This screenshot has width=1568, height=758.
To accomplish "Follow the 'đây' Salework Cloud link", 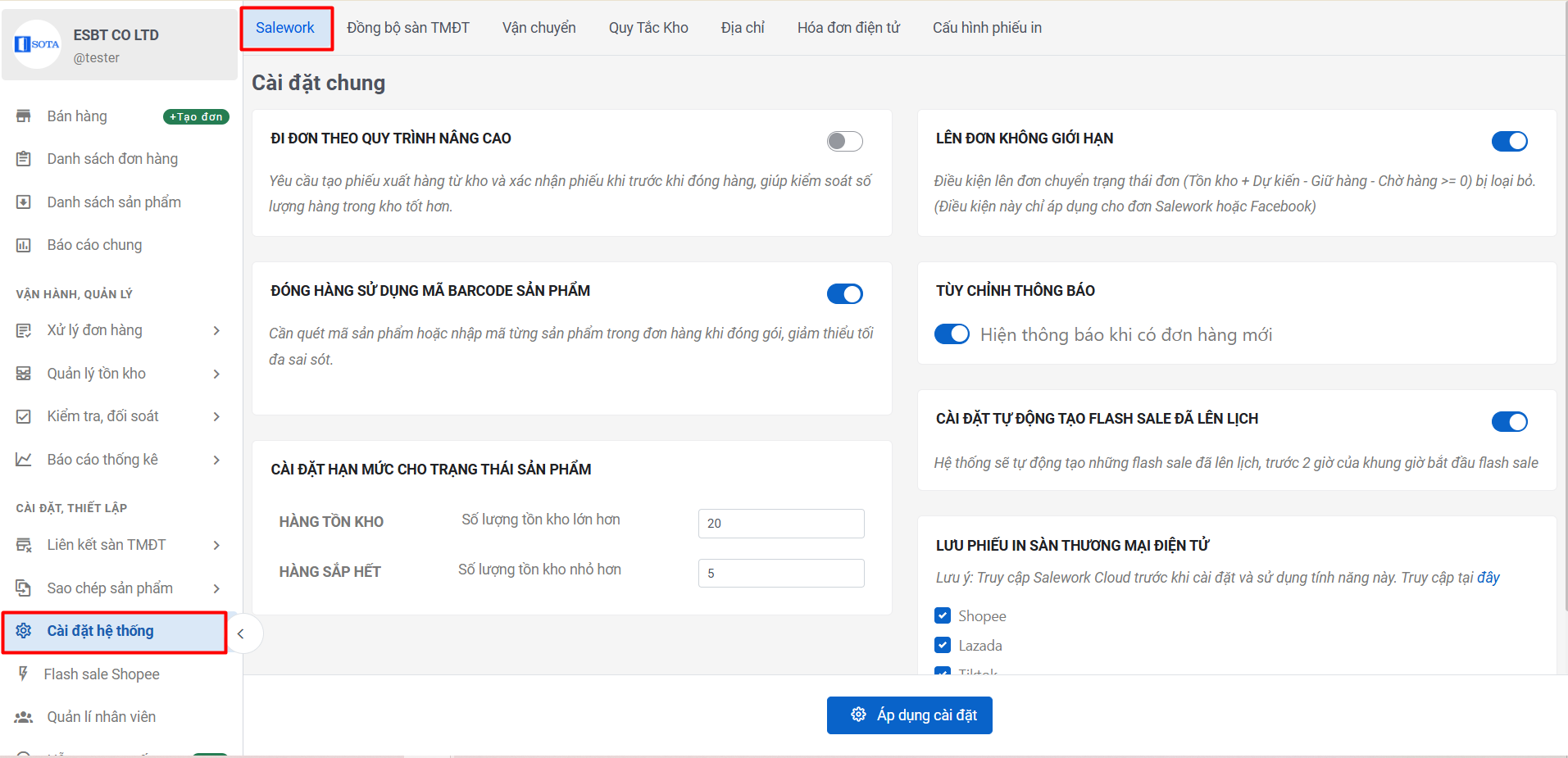I will pos(1488,578).
